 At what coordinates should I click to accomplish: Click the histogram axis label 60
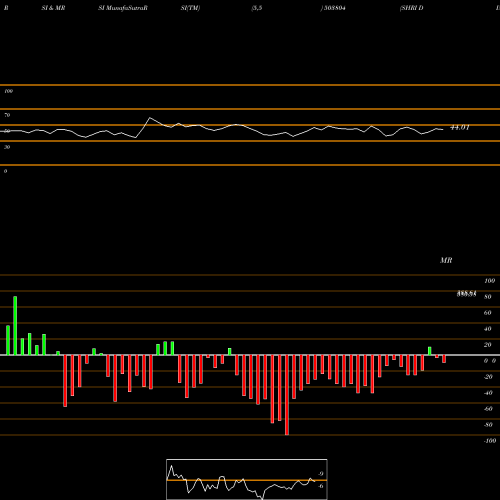click(x=488, y=313)
